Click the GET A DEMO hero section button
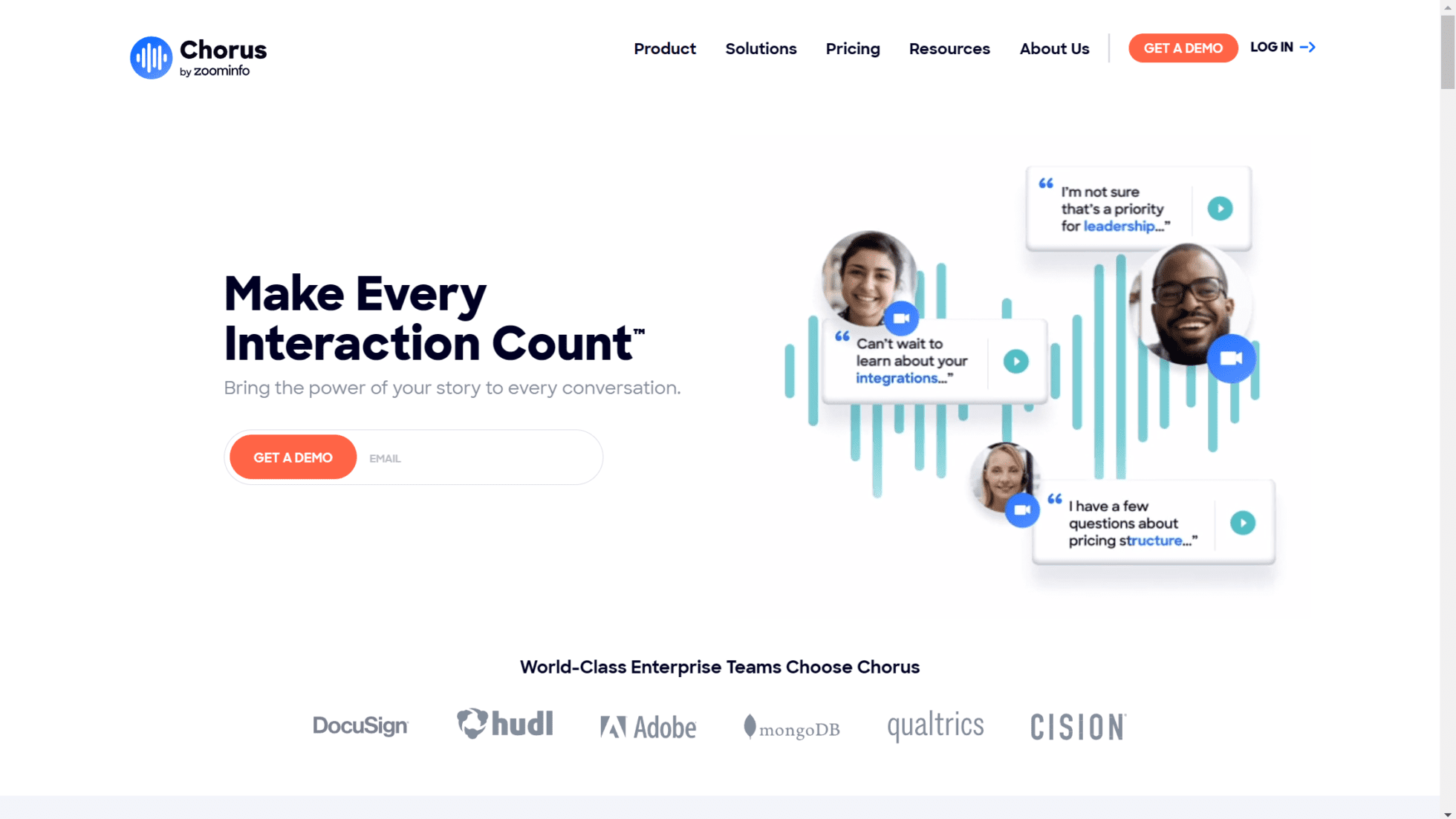1456x819 pixels. point(292,457)
